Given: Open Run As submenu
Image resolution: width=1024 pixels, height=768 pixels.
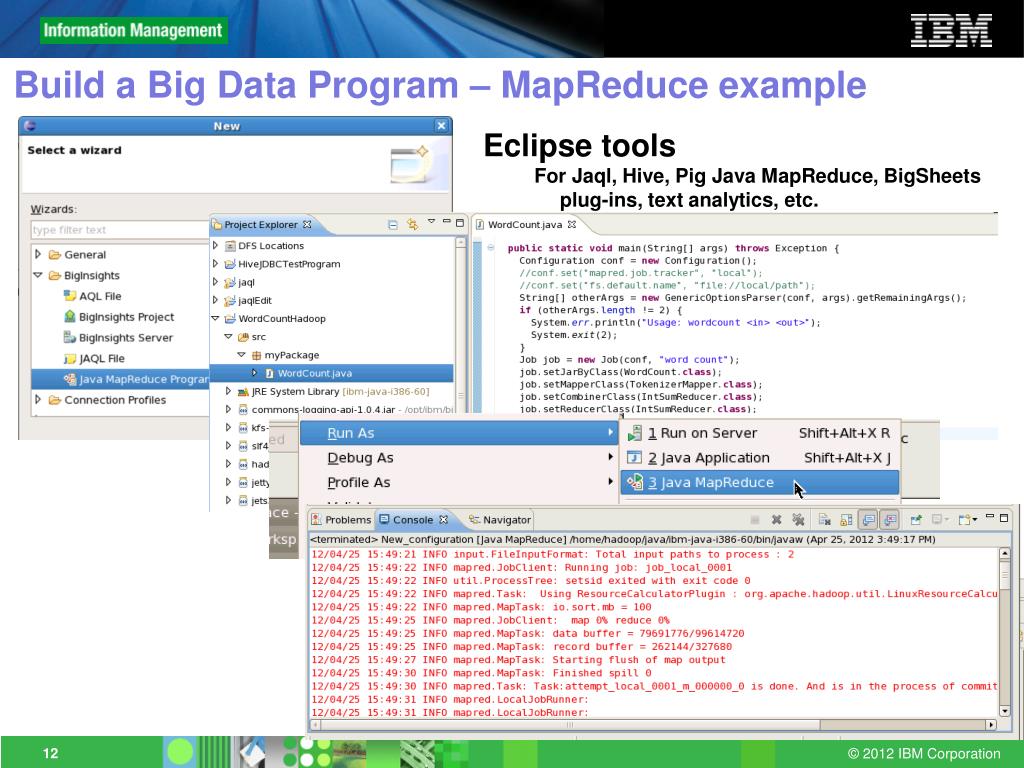Looking at the screenshot, I should coord(459,433).
